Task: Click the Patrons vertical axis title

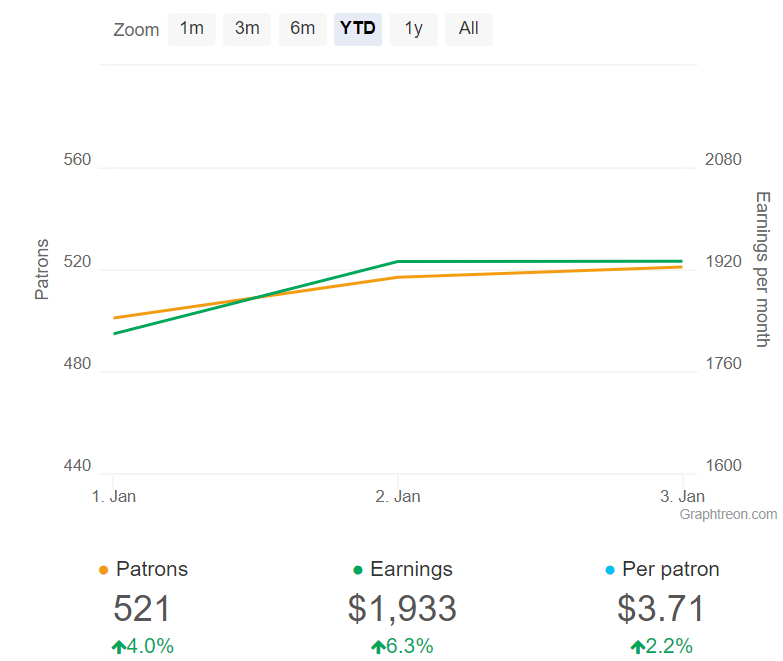Action: (x=42, y=270)
